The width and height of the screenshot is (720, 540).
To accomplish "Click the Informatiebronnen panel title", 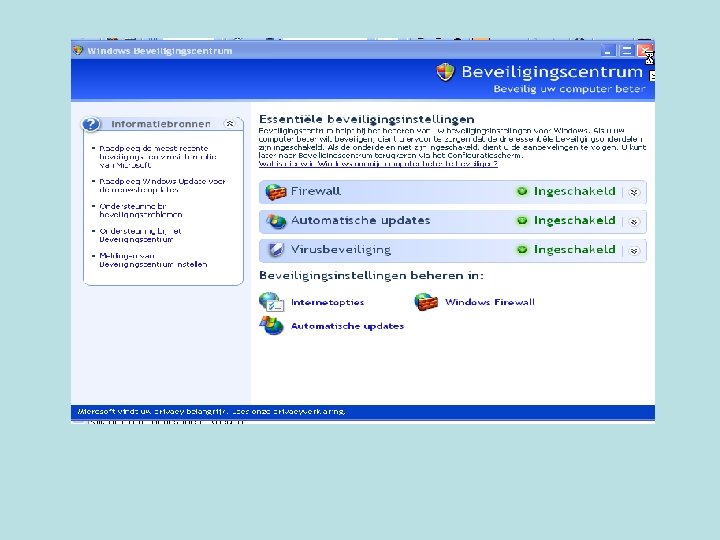I will click(161, 124).
